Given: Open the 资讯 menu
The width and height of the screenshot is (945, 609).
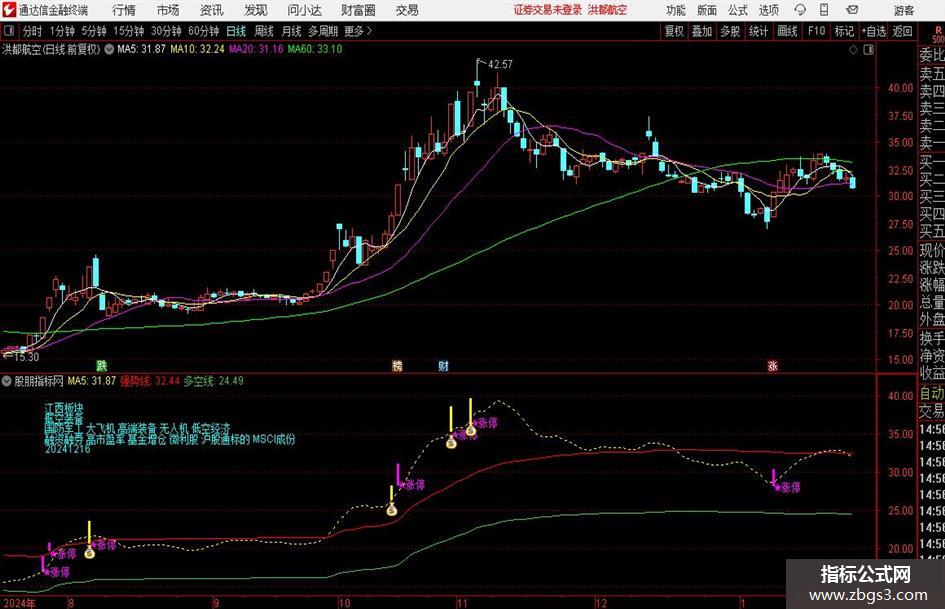Looking at the screenshot, I should point(212,10).
